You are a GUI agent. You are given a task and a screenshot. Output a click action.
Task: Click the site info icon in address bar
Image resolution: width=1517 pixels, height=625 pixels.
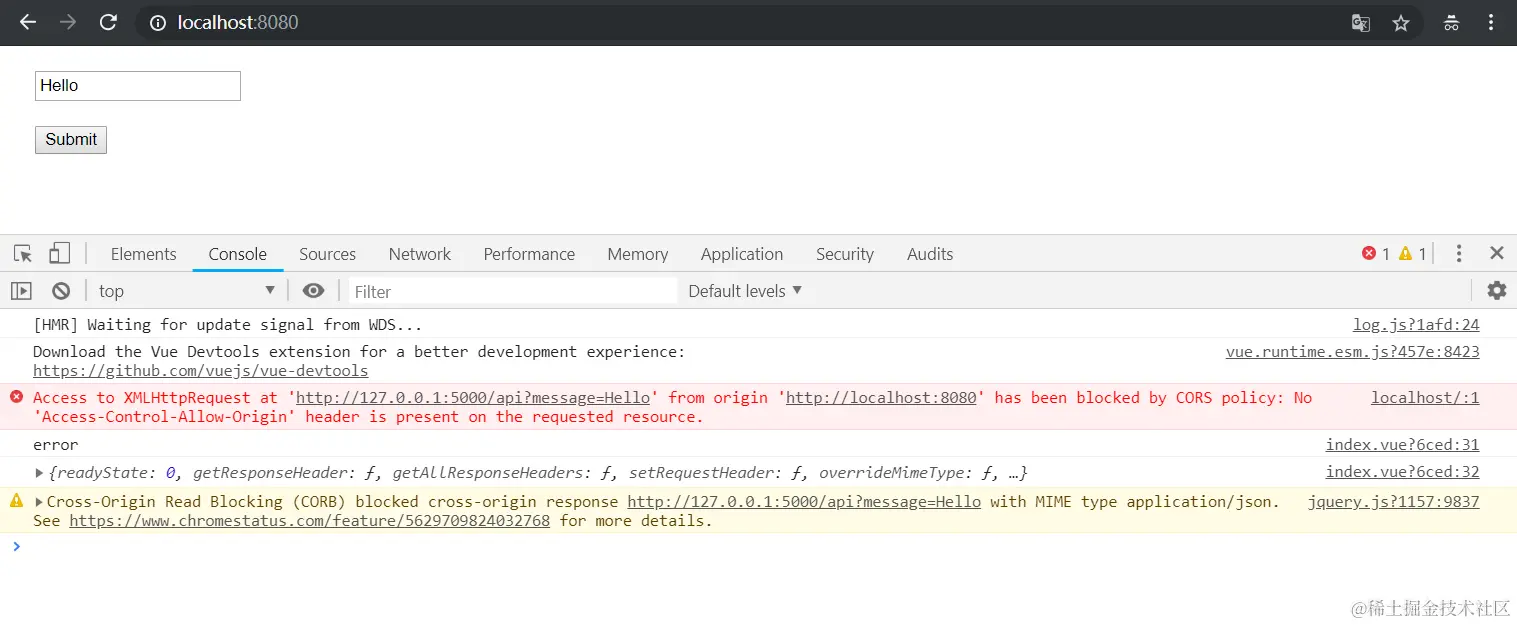click(158, 22)
